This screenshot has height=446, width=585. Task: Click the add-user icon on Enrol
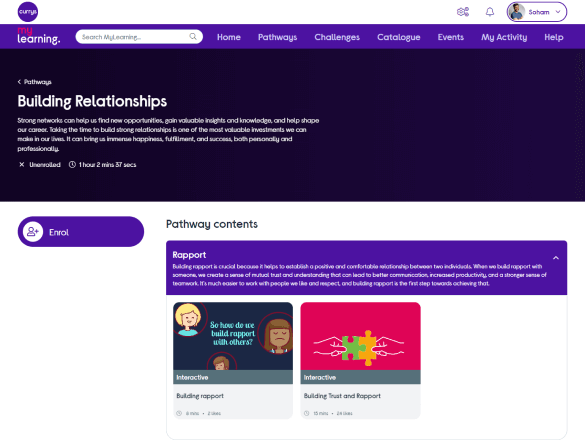click(x=33, y=232)
